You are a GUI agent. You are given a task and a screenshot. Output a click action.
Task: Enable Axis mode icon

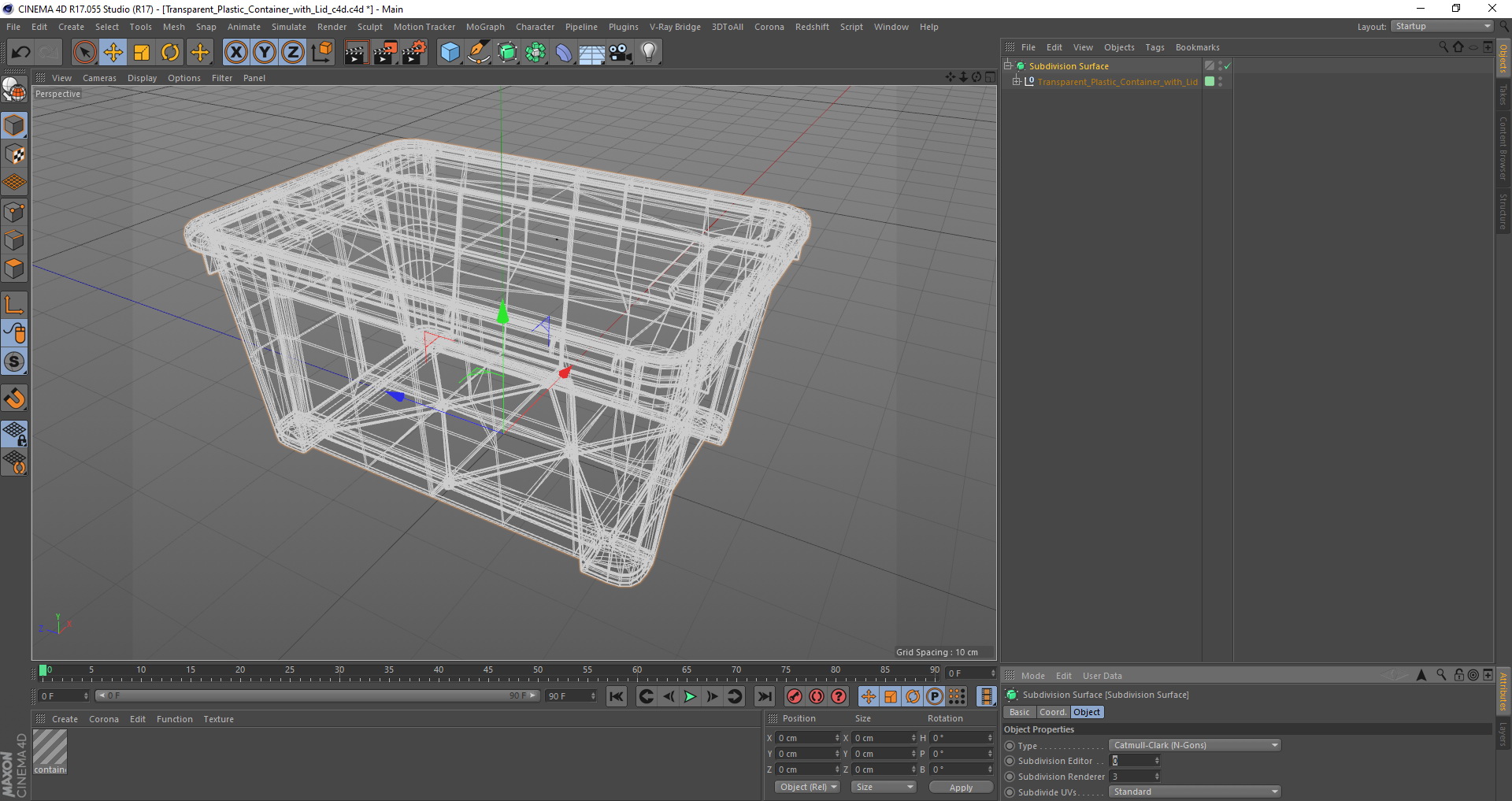pos(14,305)
